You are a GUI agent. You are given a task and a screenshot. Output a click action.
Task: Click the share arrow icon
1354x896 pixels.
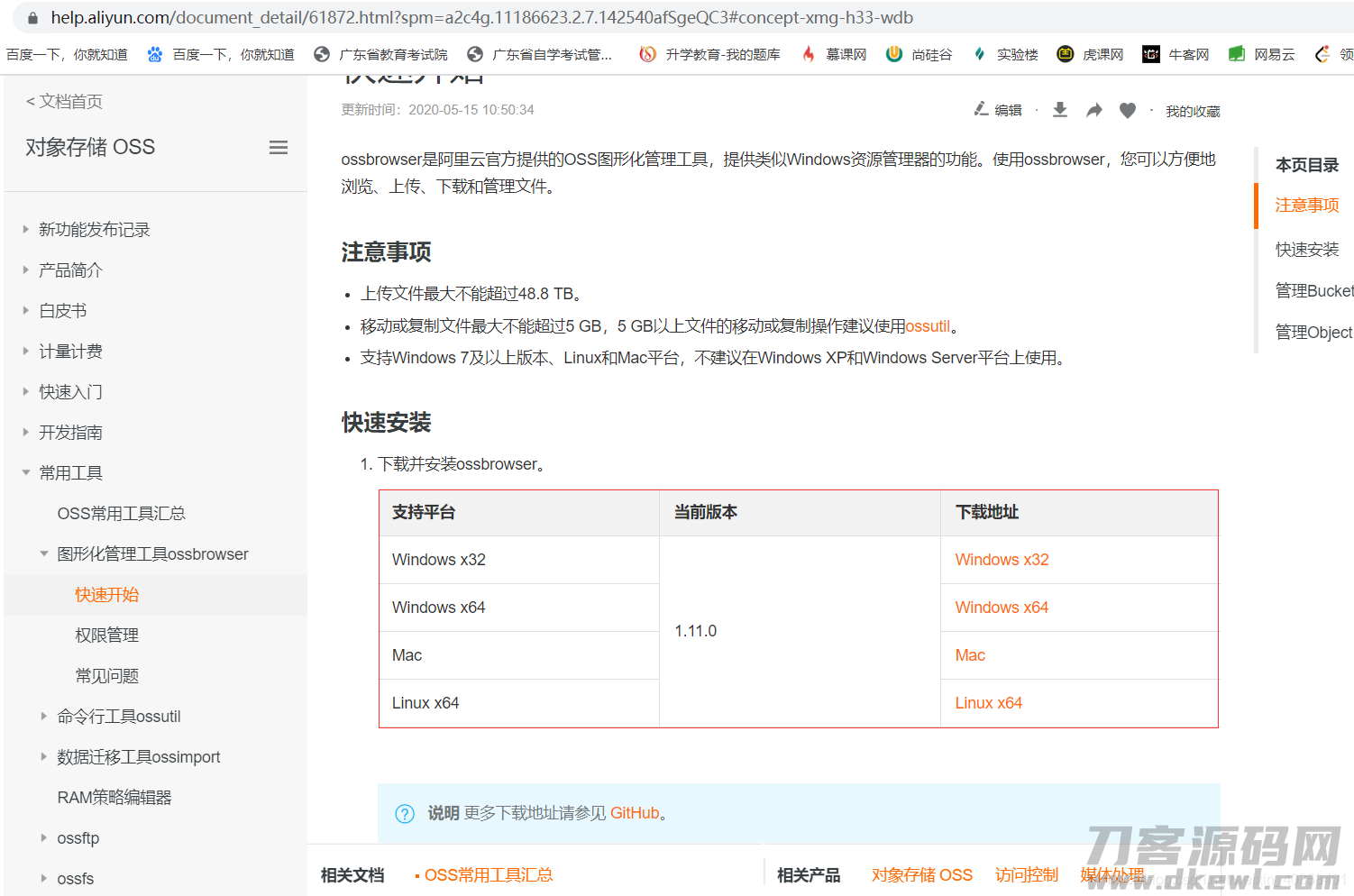1094,110
